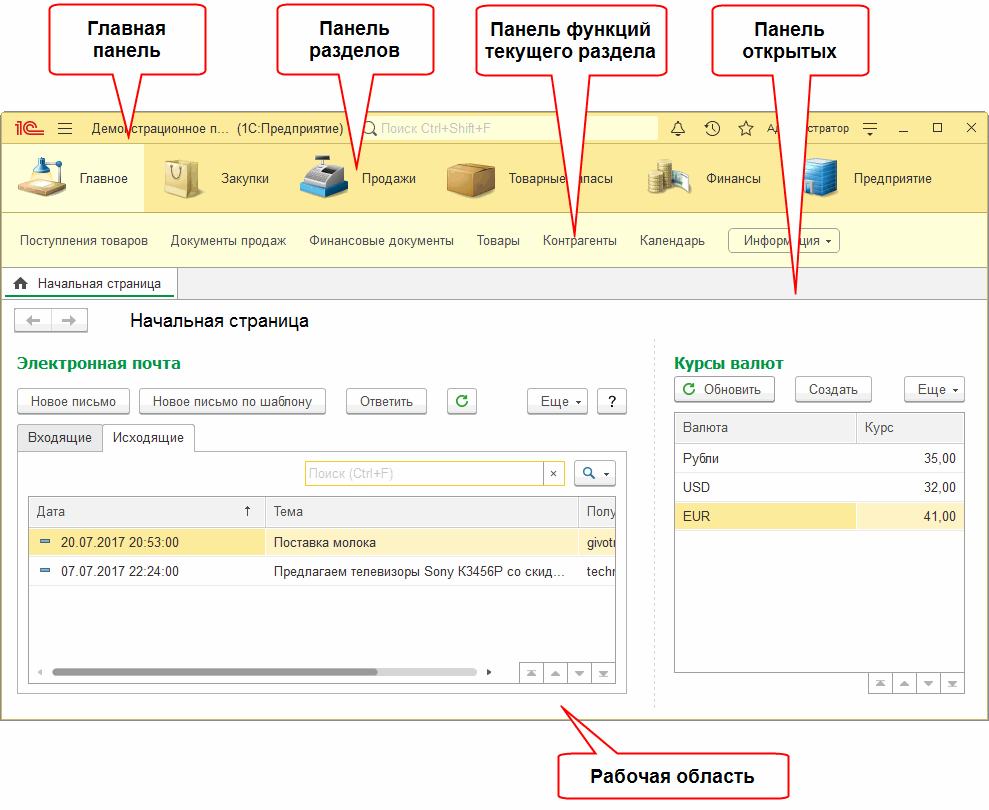Viewport: 989px width, 810px height.
Task: Click the Тема column header
Action: (x=421, y=512)
